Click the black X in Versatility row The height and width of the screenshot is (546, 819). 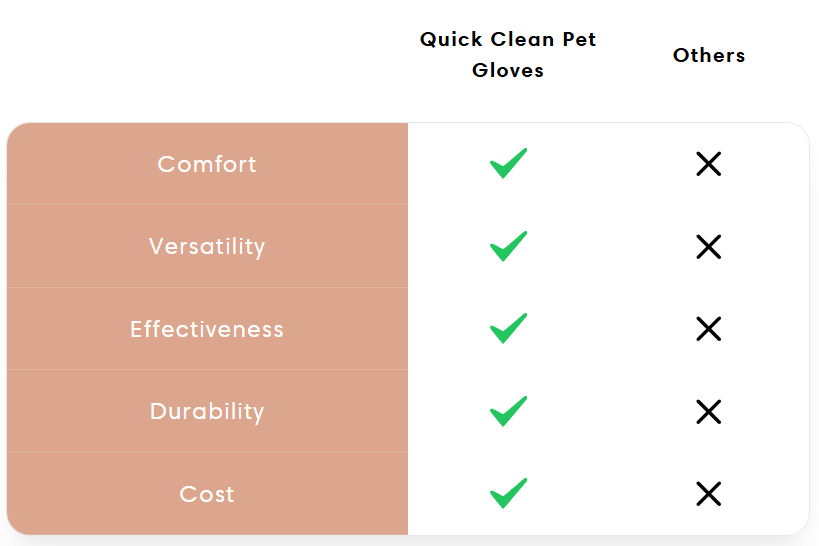pos(708,246)
